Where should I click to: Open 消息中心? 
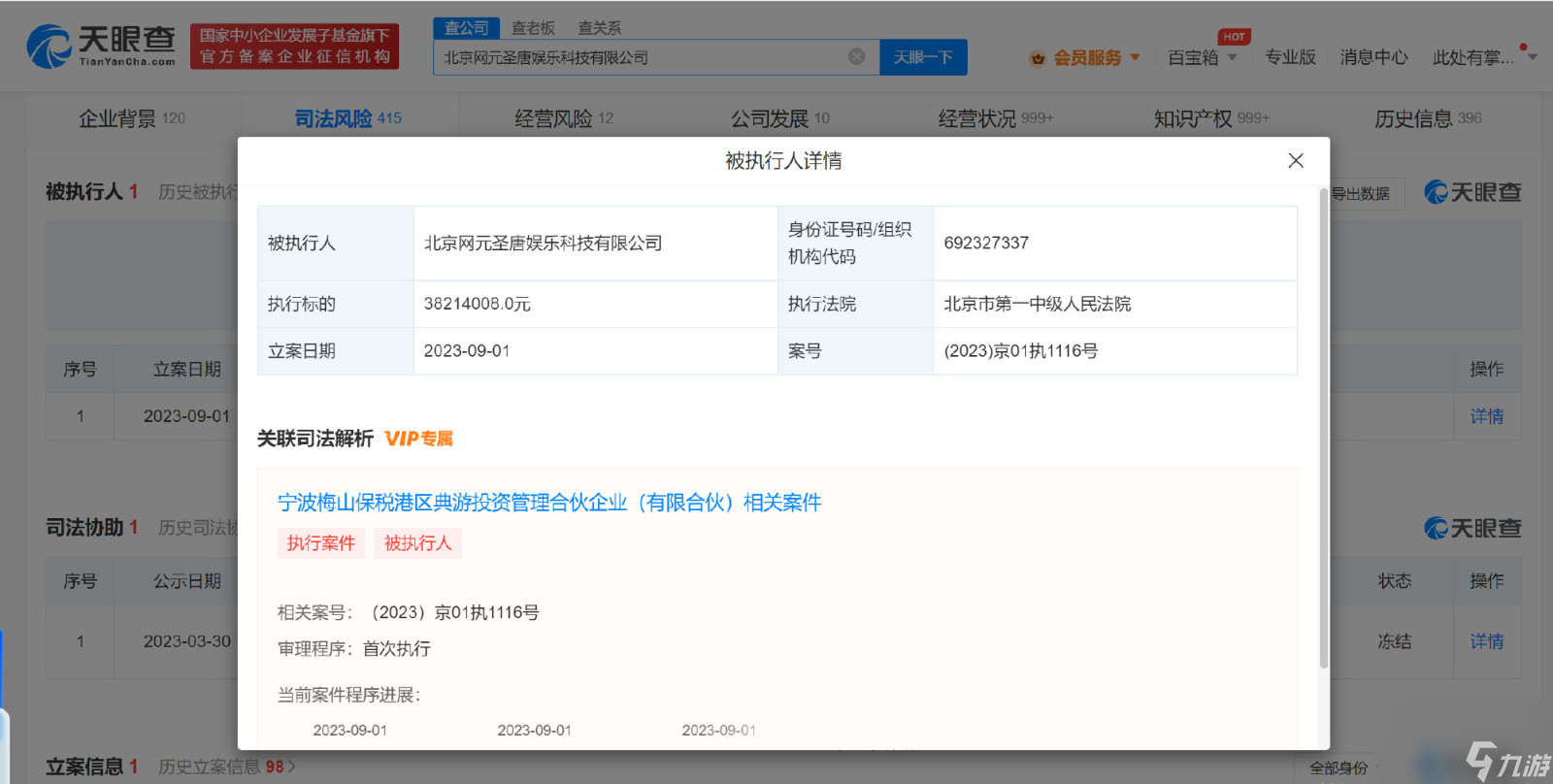tap(1373, 57)
